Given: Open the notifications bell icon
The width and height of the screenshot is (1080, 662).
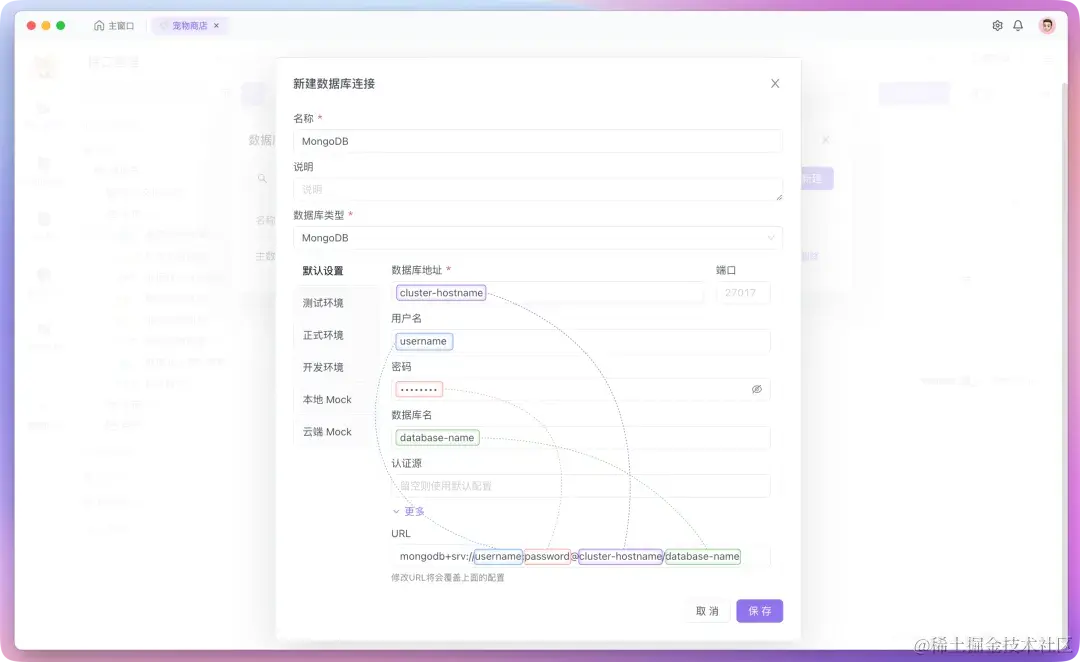Looking at the screenshot, I should pos(1019,26).
